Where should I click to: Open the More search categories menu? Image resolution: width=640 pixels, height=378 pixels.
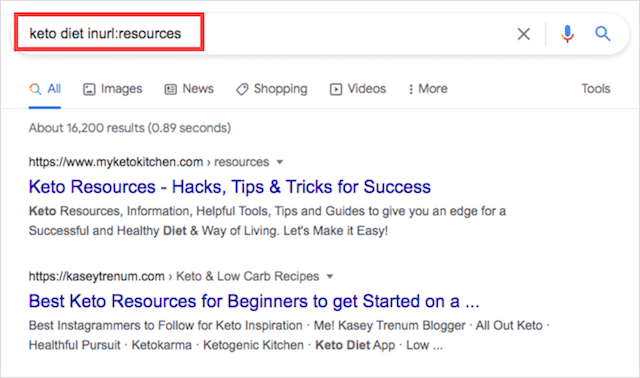pyautogui.click(x=428, y=89)
